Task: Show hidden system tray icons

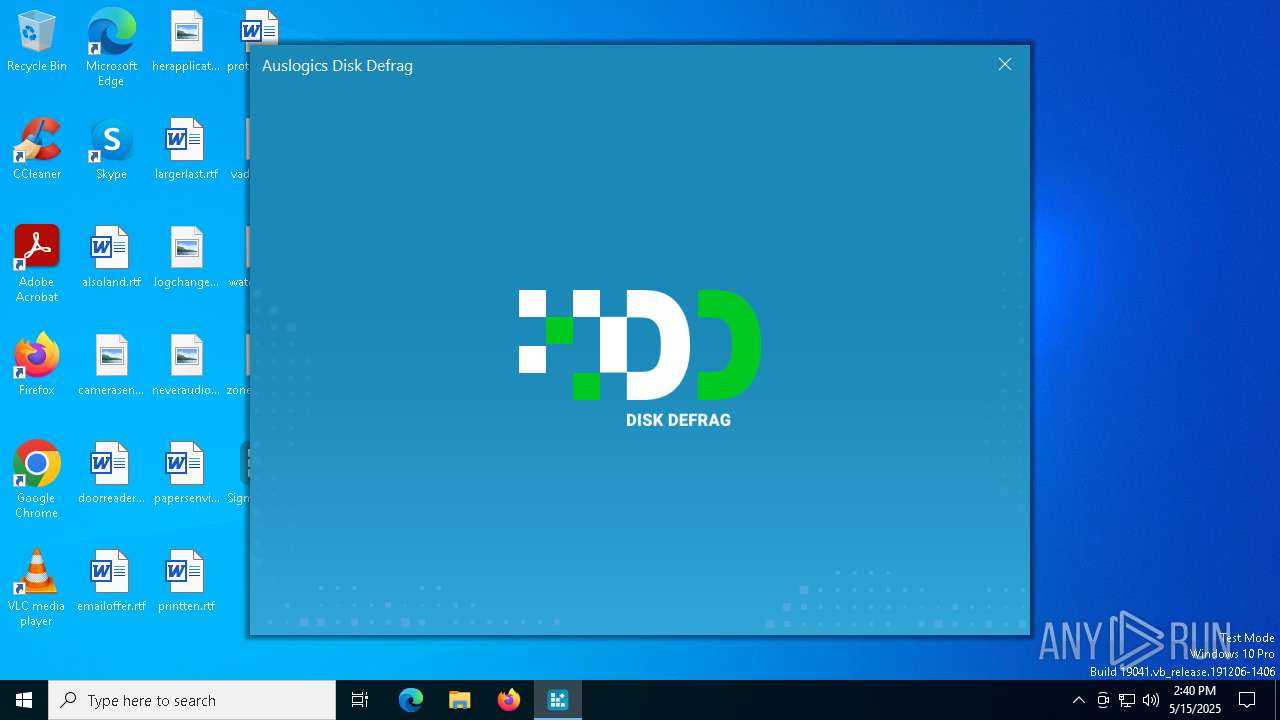Action: click(x=1078, y=700)
